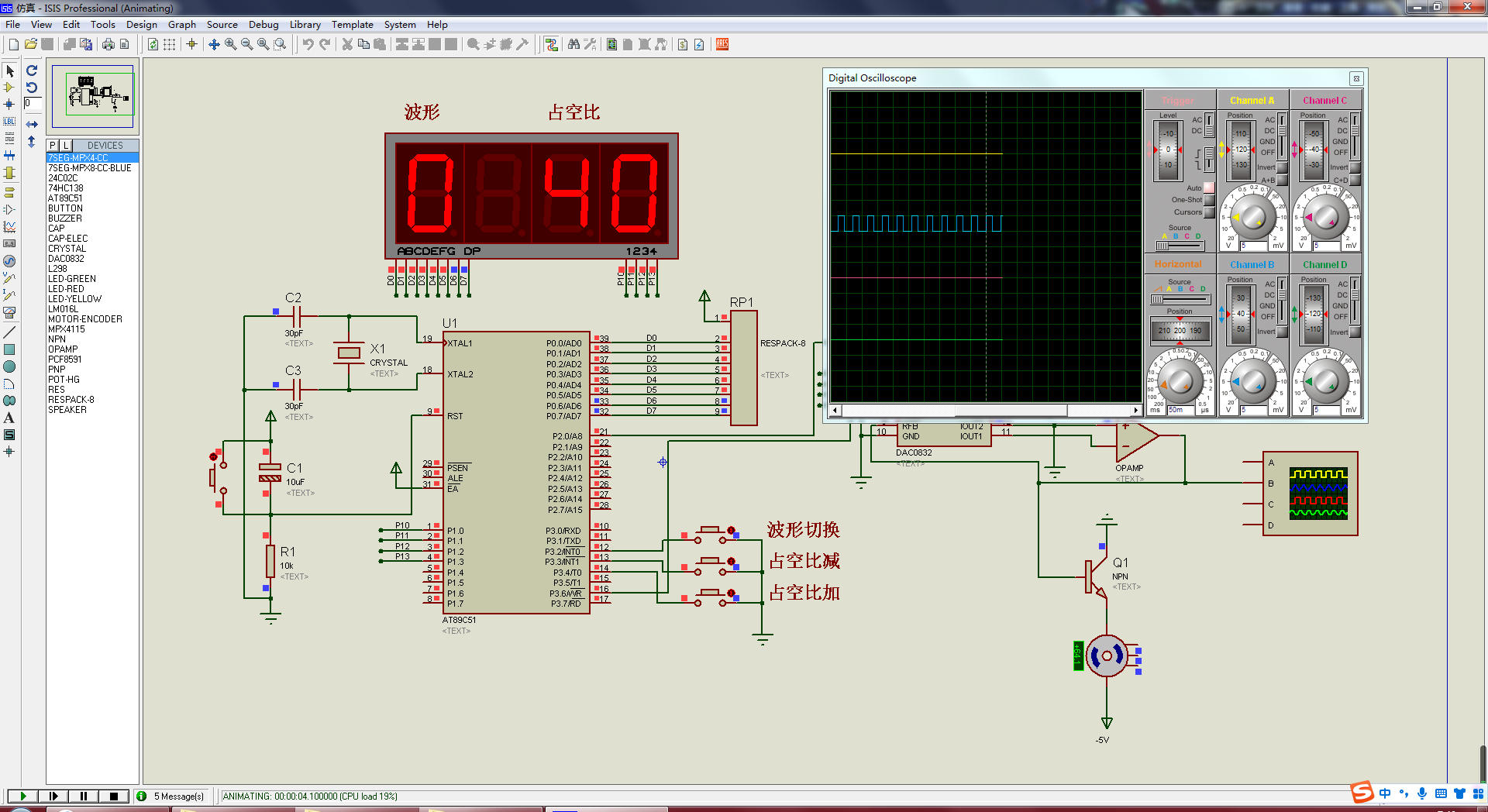Image resolution: width=1488 pixels, height=812 pixels.
Task: Enable Invert on Channel A
Action: coord(1282,167)
